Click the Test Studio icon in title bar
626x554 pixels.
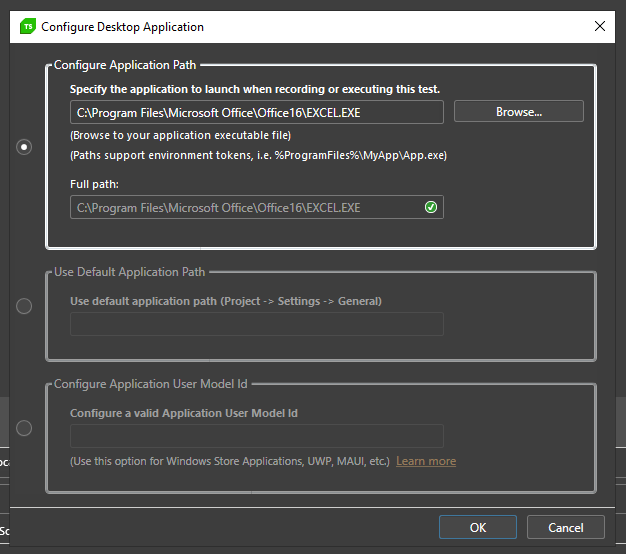tap(28, 27)
